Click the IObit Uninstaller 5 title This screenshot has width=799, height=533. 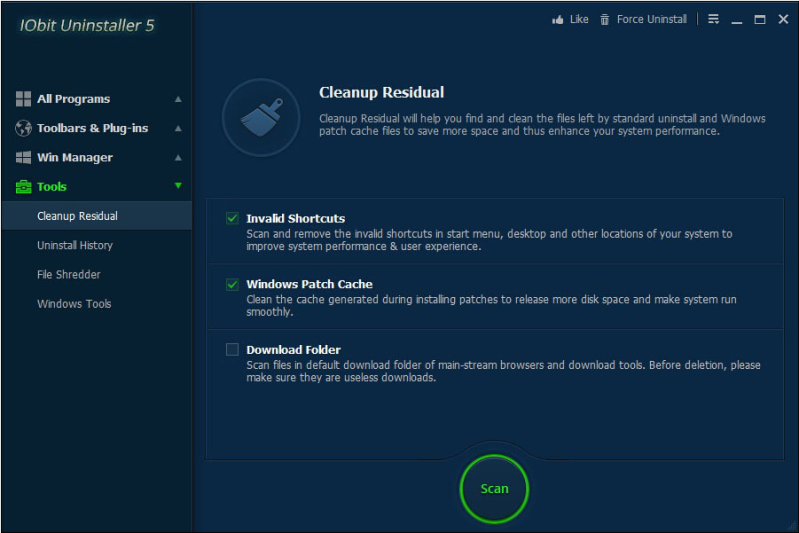[87, 25]
